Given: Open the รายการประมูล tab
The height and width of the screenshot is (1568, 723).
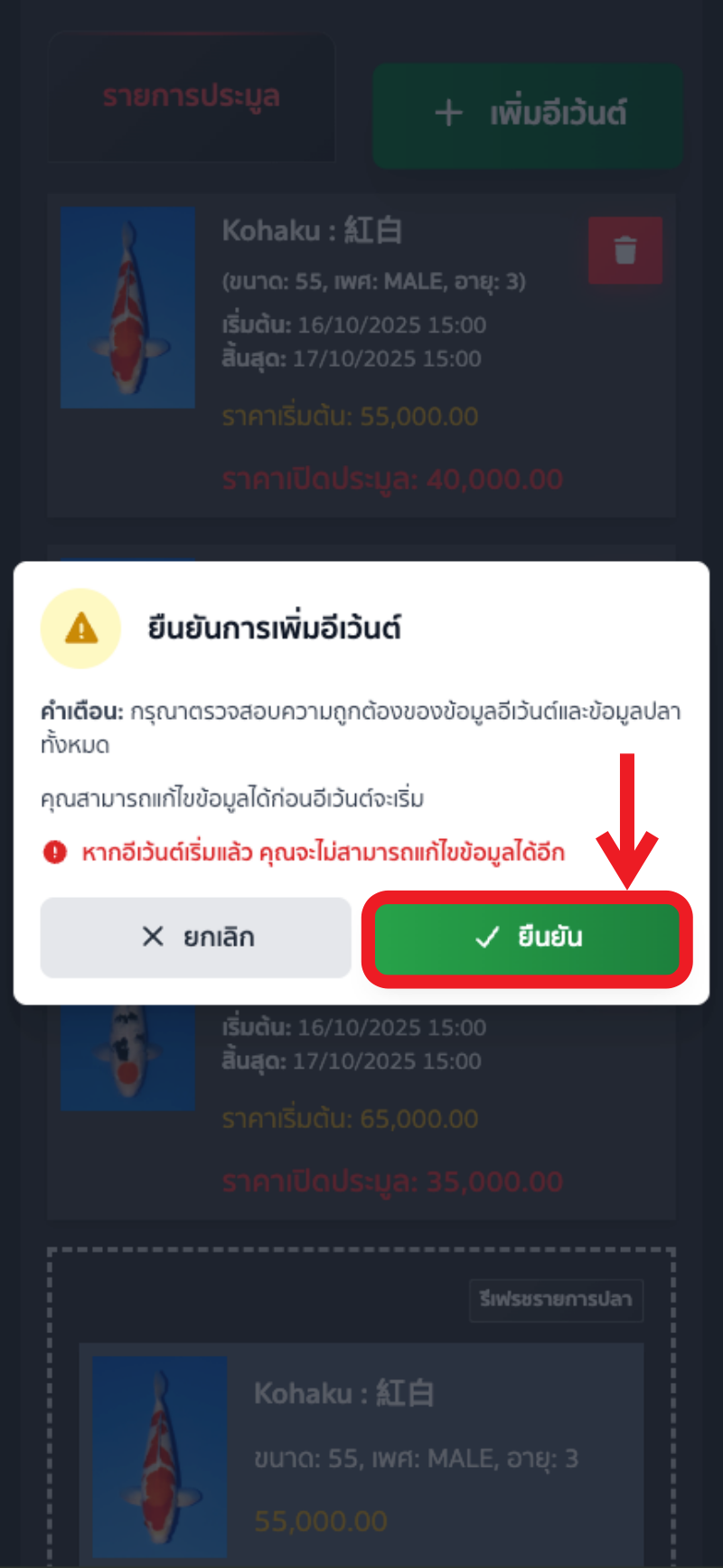Looking at the screenshot, I should (x=192, y=98).
